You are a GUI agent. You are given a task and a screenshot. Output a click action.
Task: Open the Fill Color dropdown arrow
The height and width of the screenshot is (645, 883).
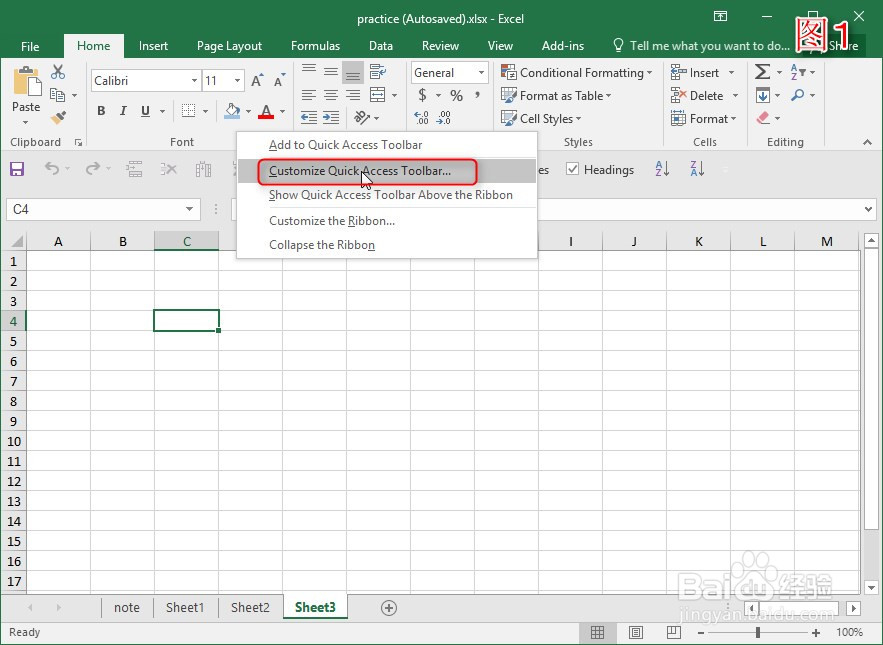[247, 111]
